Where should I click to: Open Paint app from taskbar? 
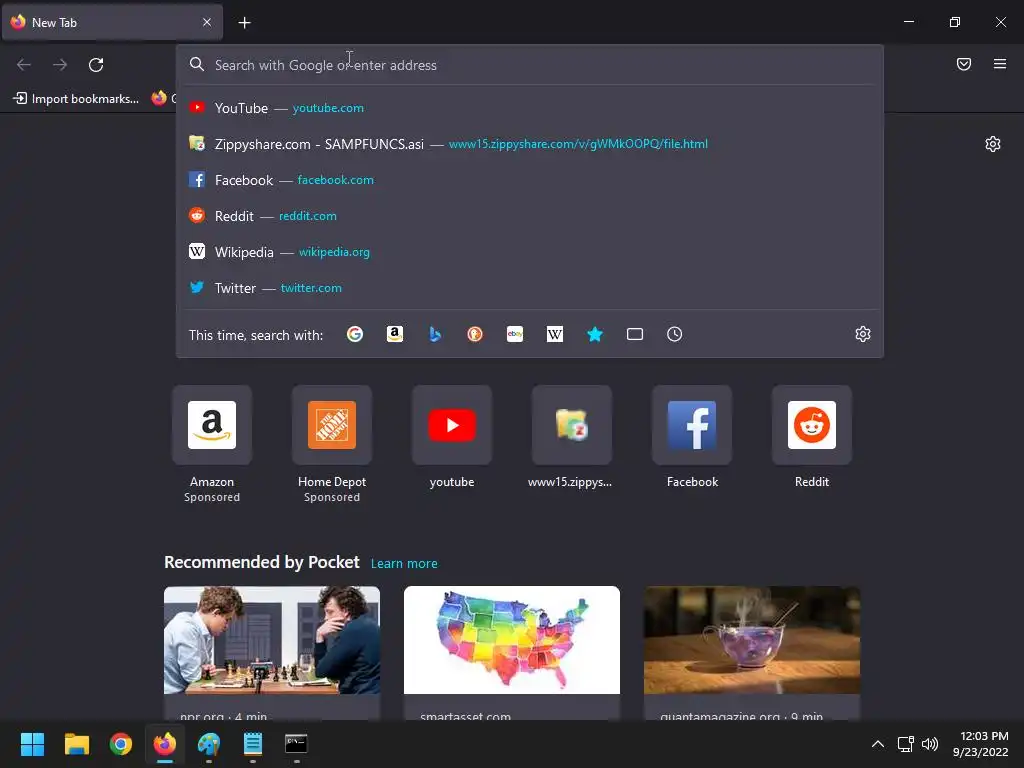click(209, 744)
